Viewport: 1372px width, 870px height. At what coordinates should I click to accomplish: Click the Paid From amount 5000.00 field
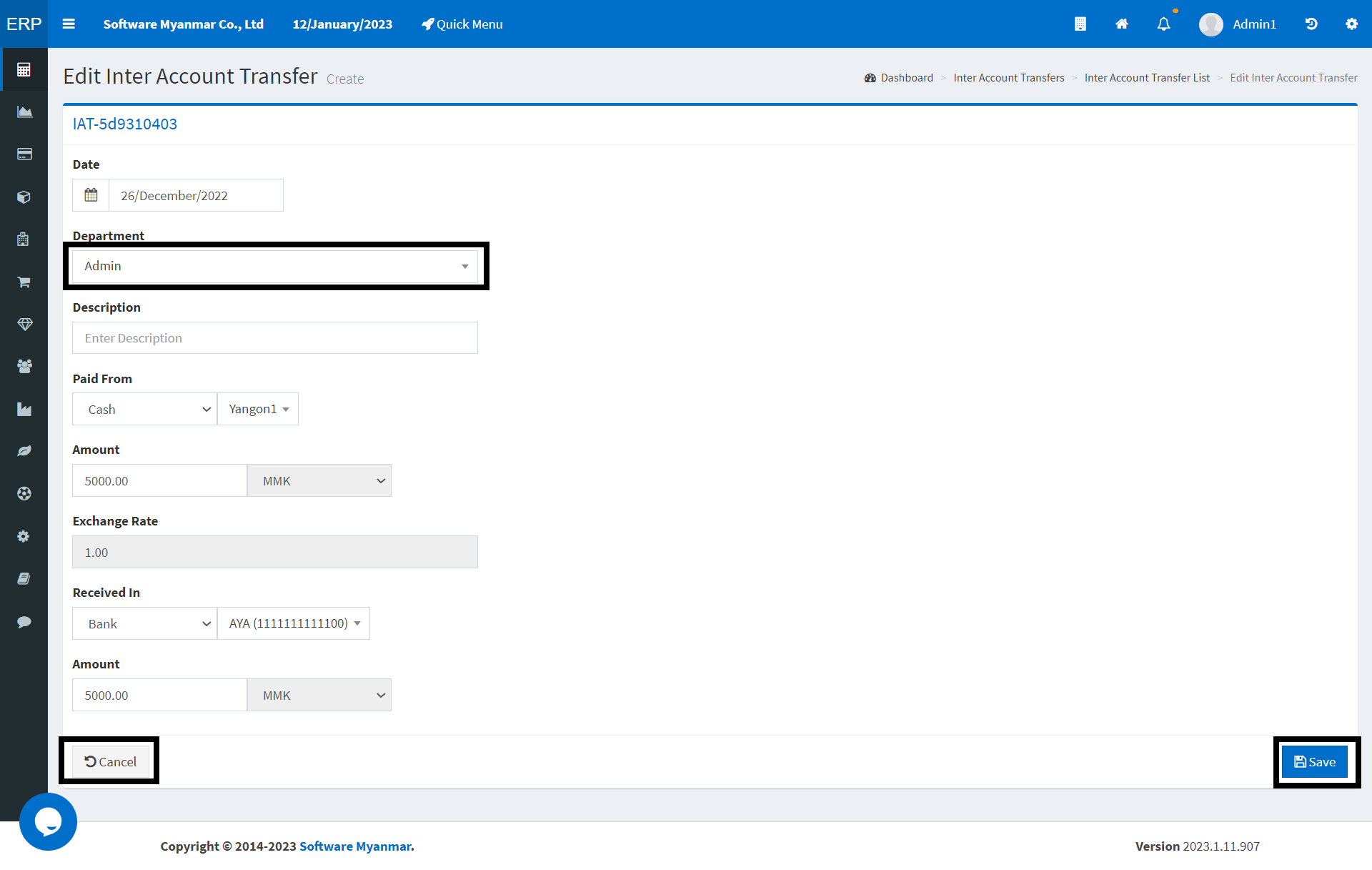coord(159,480)
